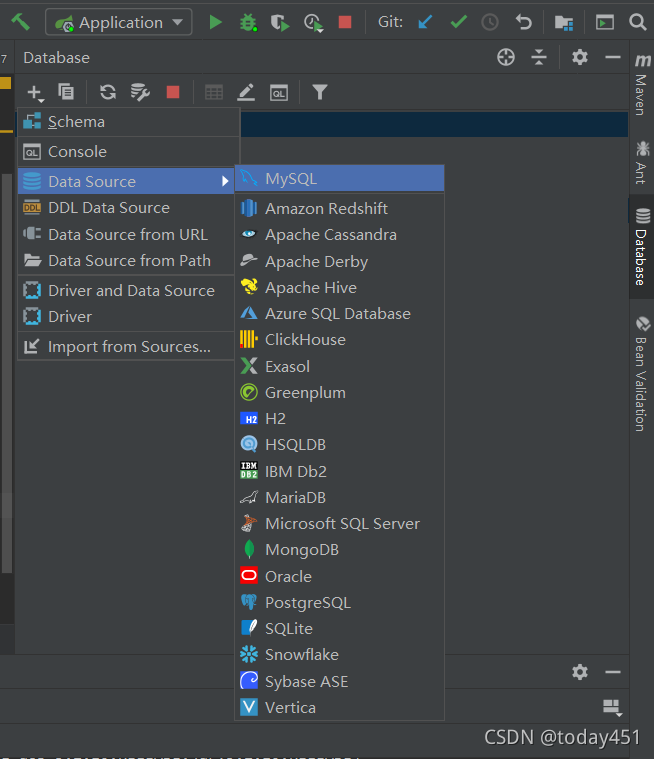Select Snowflake data source
The height and width of the screenshot is (759, 654).
339,655
